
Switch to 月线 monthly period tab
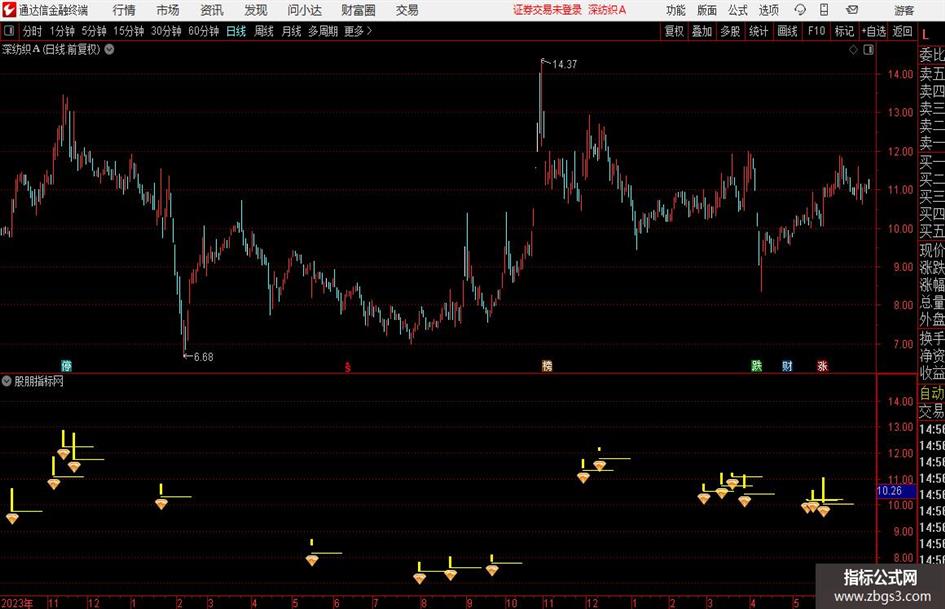[x=291, y=31]
